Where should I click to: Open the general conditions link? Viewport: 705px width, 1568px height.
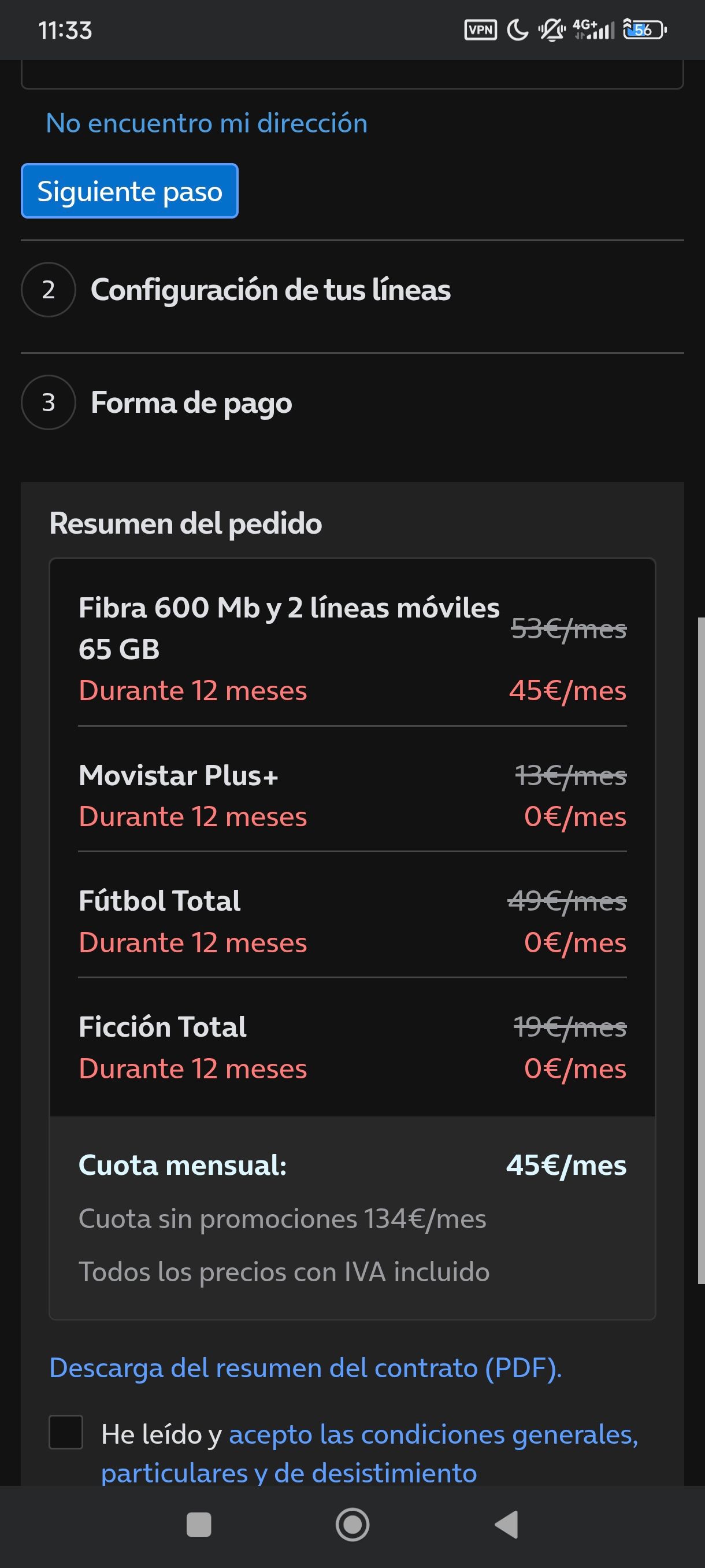tap(433, 1434)
